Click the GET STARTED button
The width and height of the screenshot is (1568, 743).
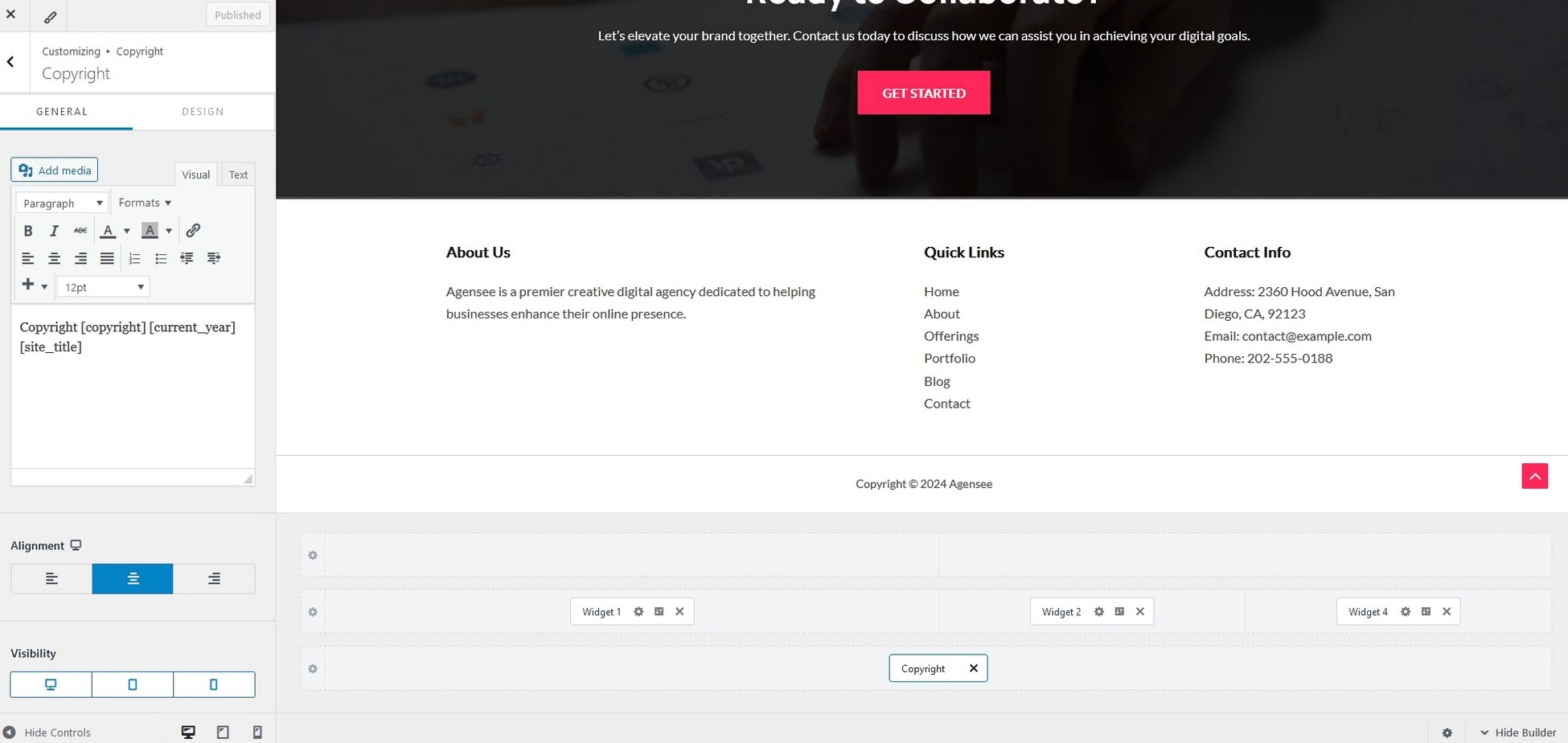[924, 92]
